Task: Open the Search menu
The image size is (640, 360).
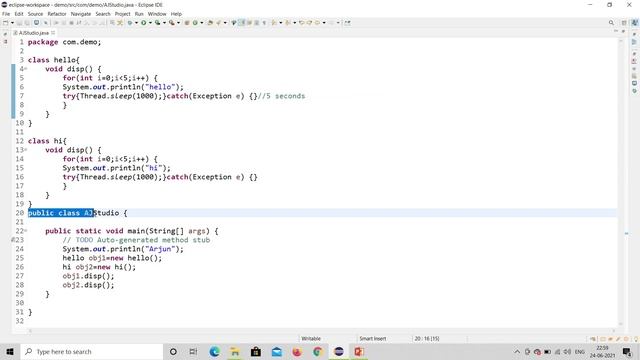Action: 103,14
